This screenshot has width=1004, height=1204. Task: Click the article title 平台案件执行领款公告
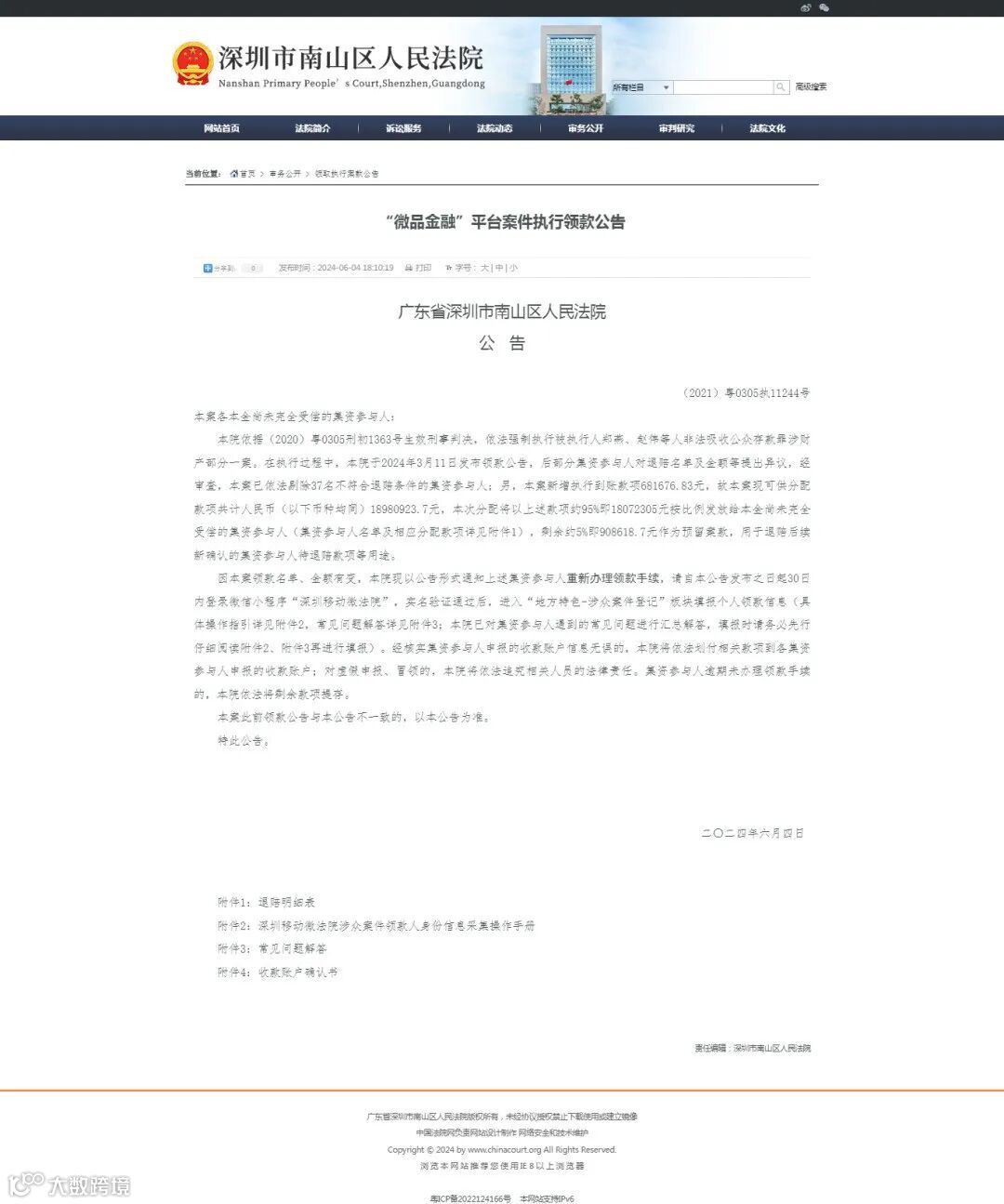click(x=505, y=222)
